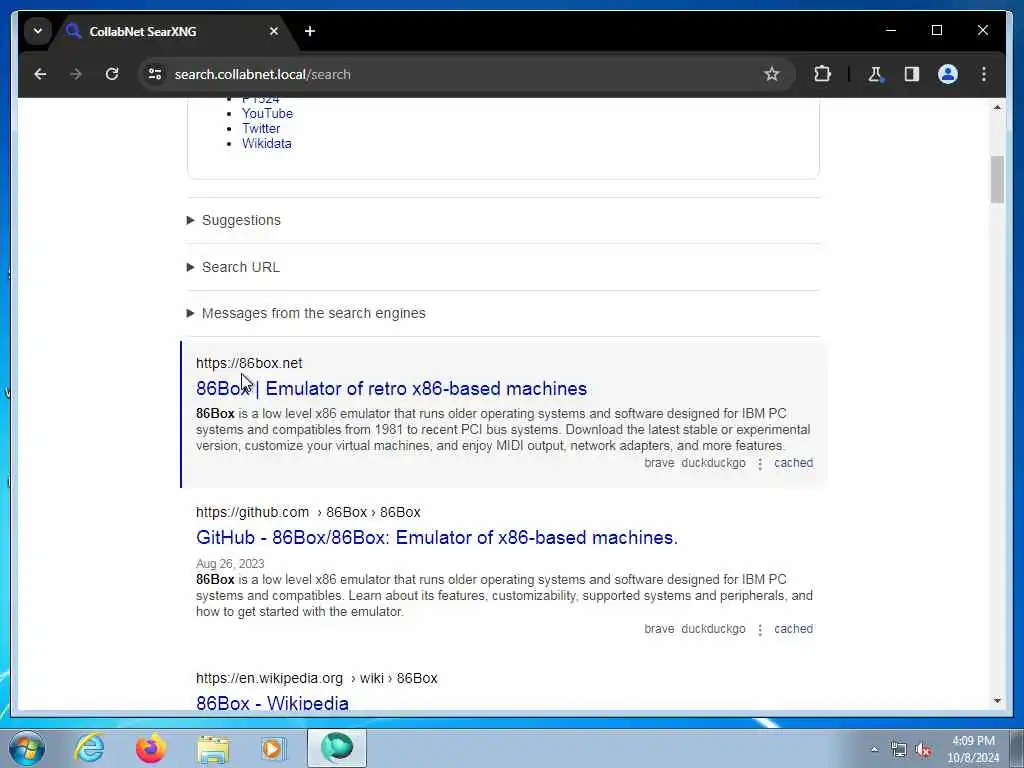Screen dimensions: 1024x768
Task: Click the three-dot icon beside 86box.net cached
Action: tap(760, 464)
